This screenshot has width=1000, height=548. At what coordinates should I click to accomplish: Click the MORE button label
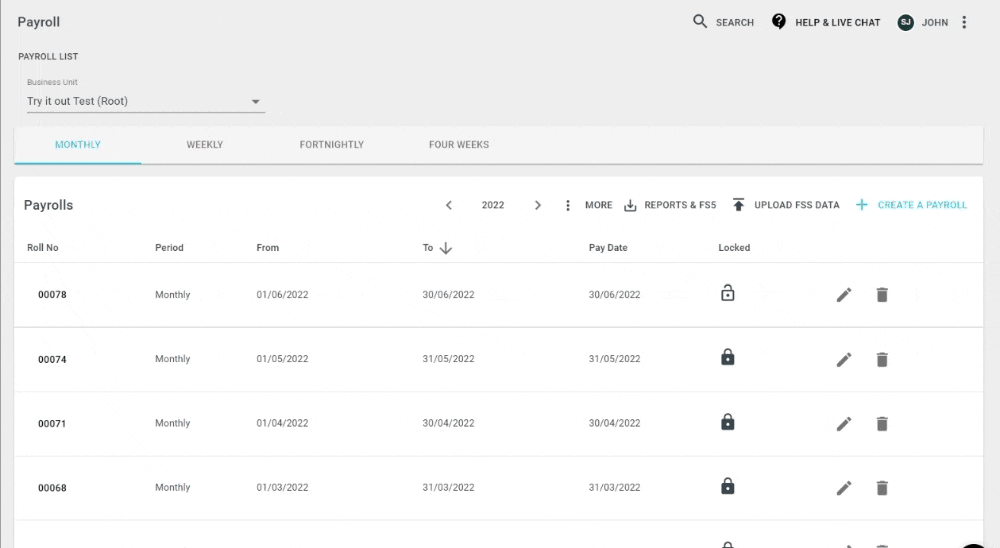tap(598, 205)
